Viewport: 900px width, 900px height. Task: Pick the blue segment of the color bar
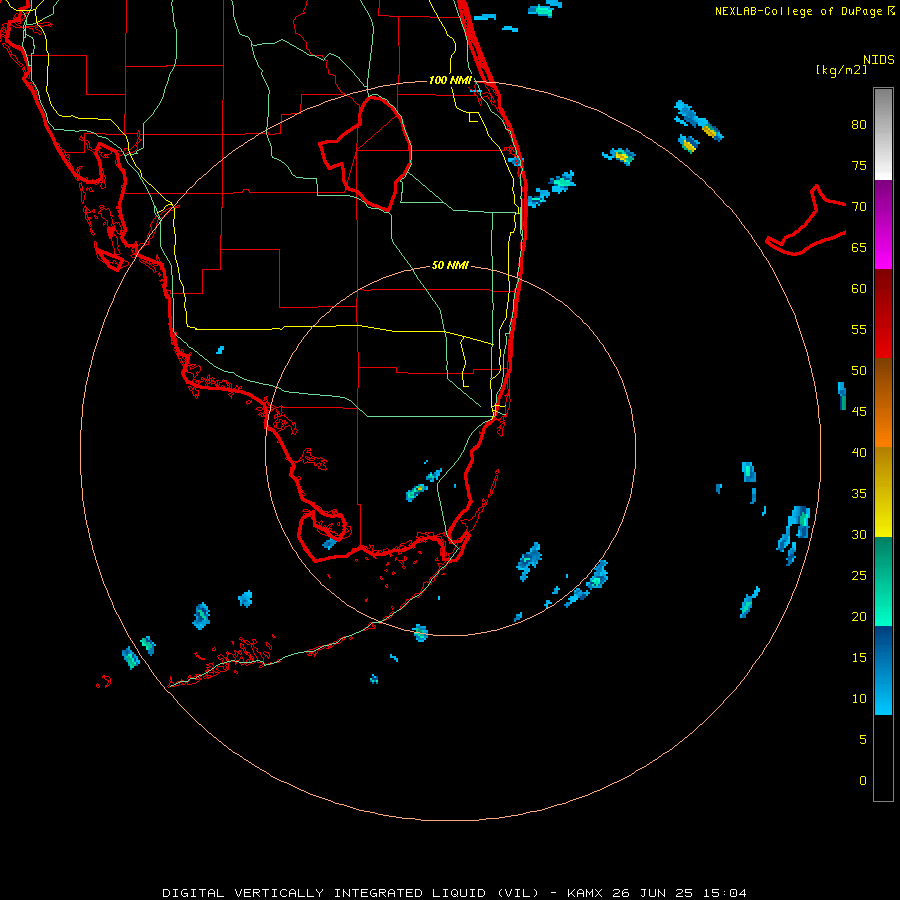point(883,670)
